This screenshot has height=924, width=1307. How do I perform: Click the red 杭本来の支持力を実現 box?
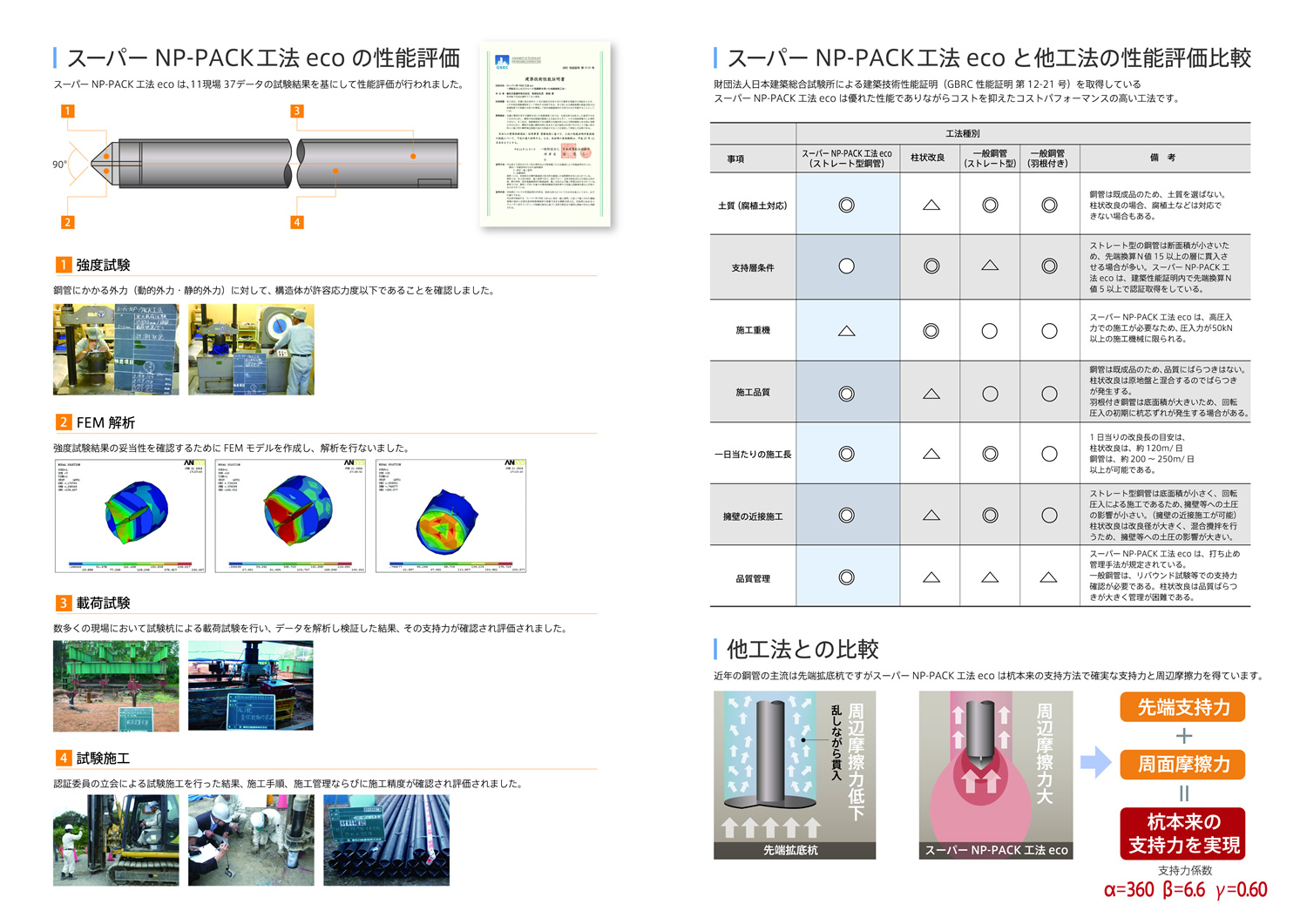(1183, 833)
